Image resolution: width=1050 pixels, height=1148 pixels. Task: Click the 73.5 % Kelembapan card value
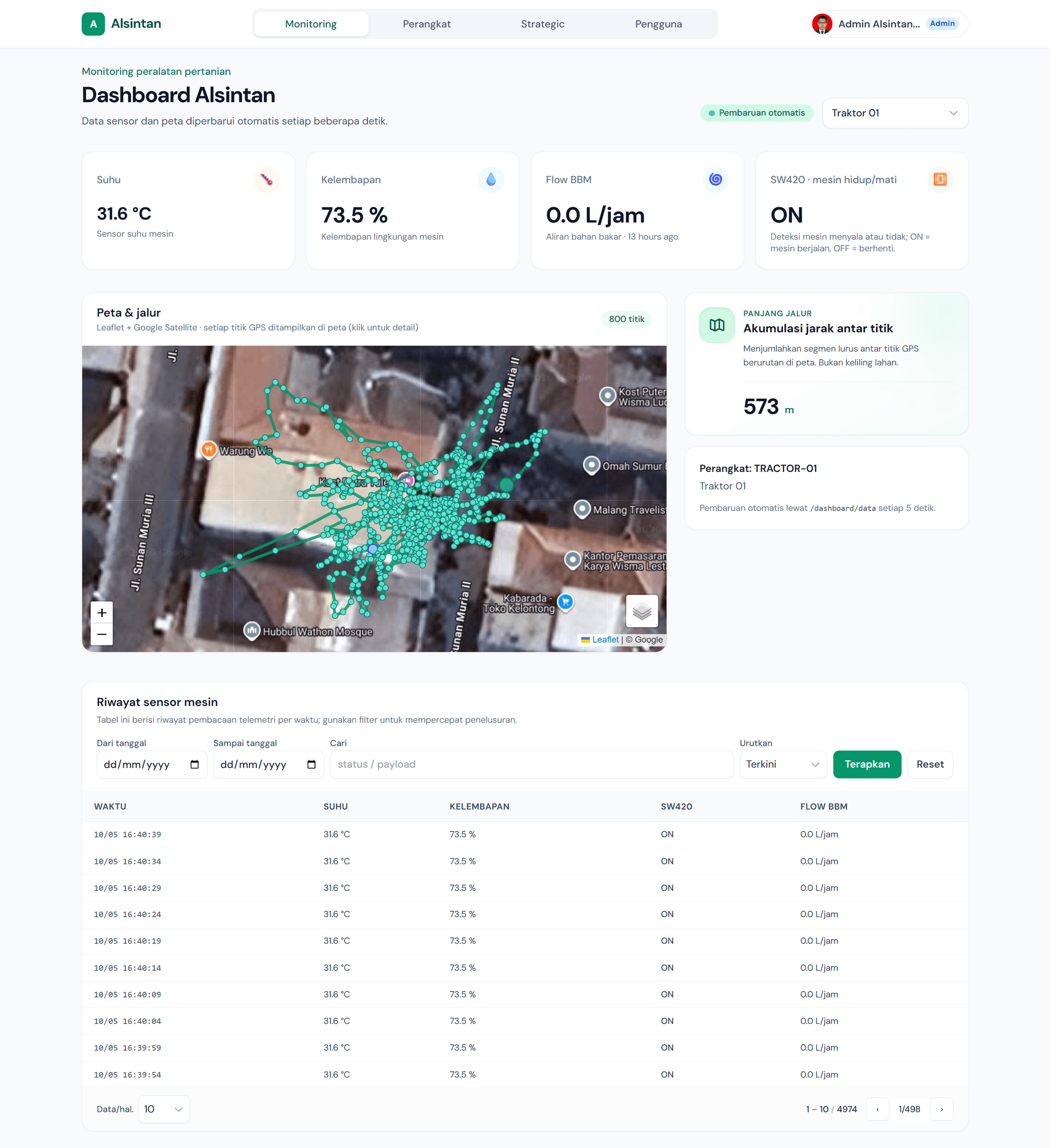tap(354, 216)
